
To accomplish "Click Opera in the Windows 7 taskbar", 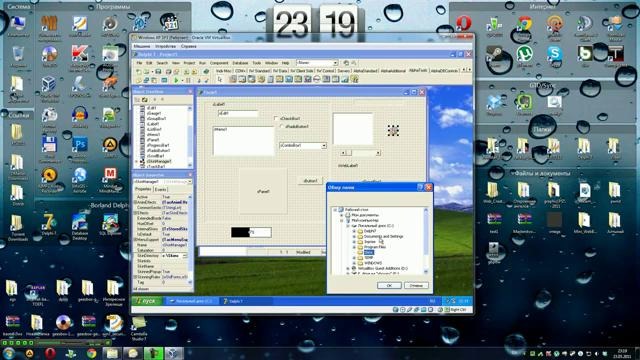I will pos(50,353).
